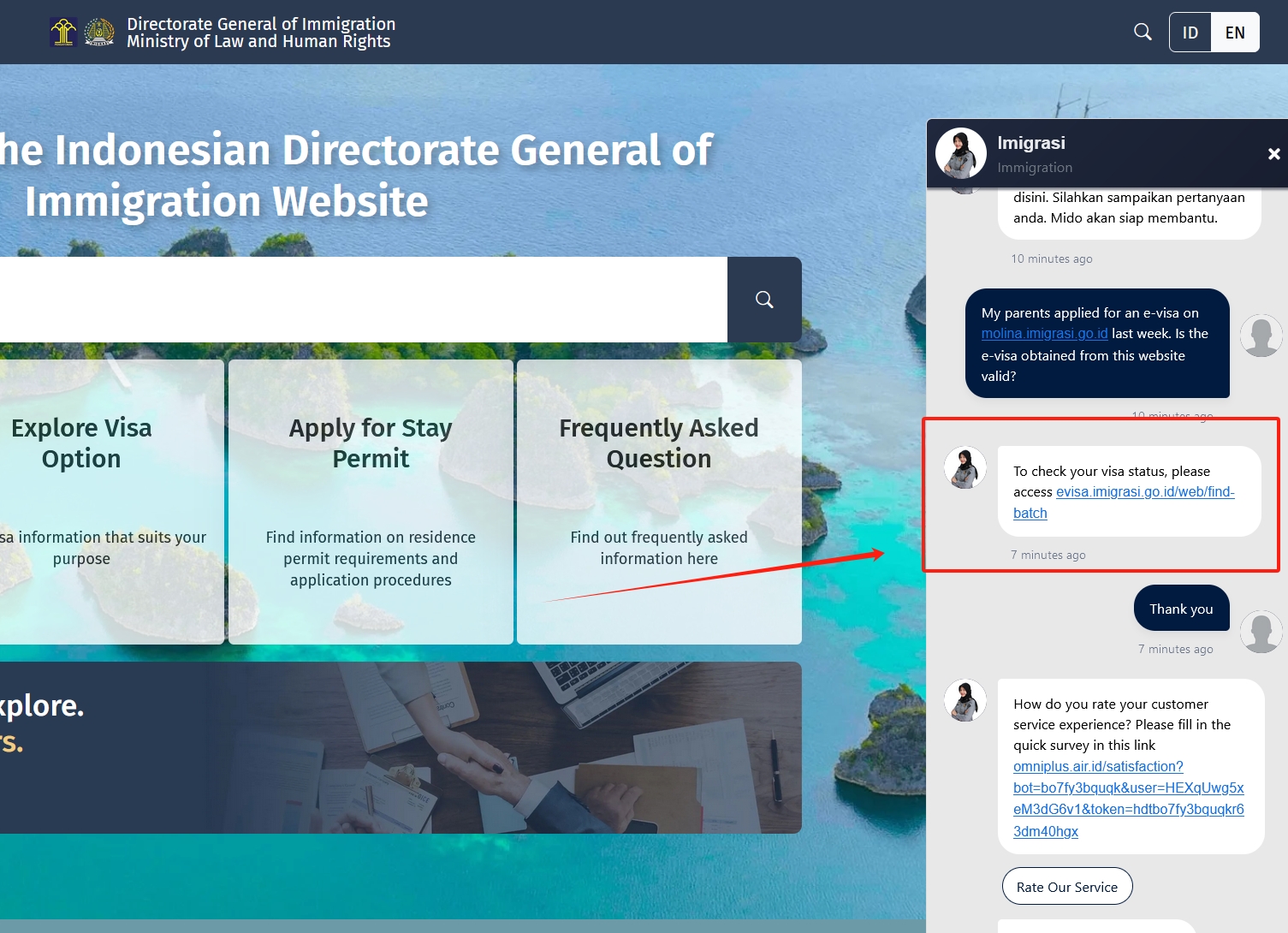Open the Frequently Asked Question card
The width and height of the screenshot is (1288, 933).
pyautogui.click(x=659, y=502)
